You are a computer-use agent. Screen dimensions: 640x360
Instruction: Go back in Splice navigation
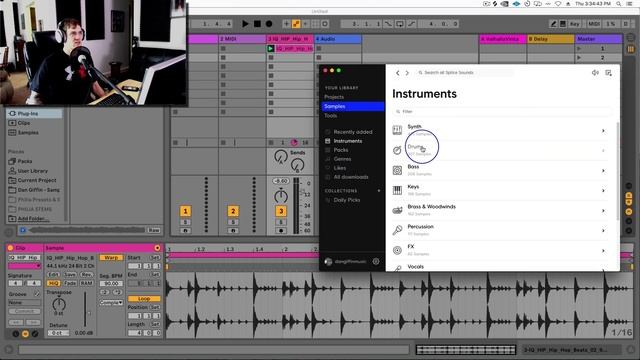click(x=398, y=73)
